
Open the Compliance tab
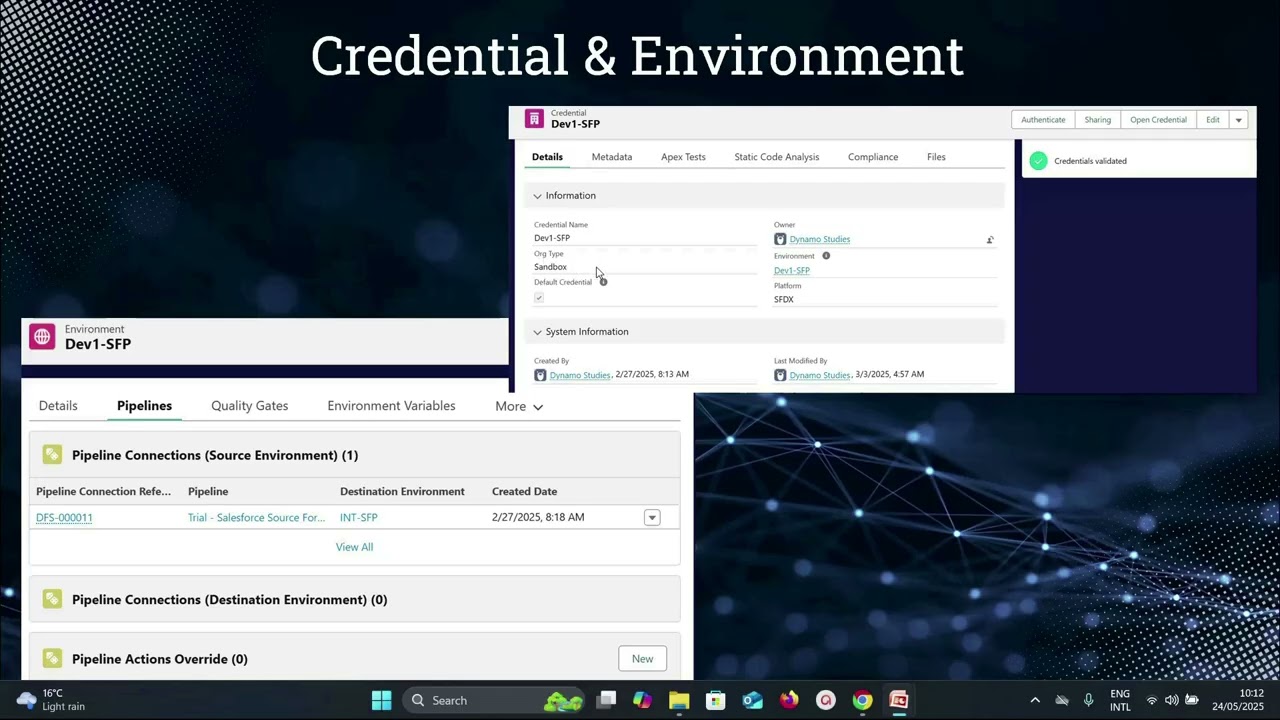click(873, 157)
